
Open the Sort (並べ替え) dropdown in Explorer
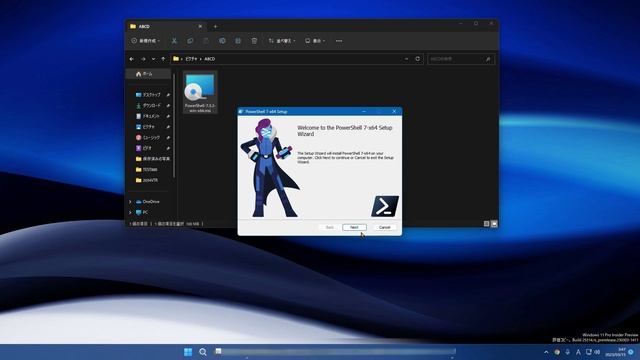(x=282, y=41)
